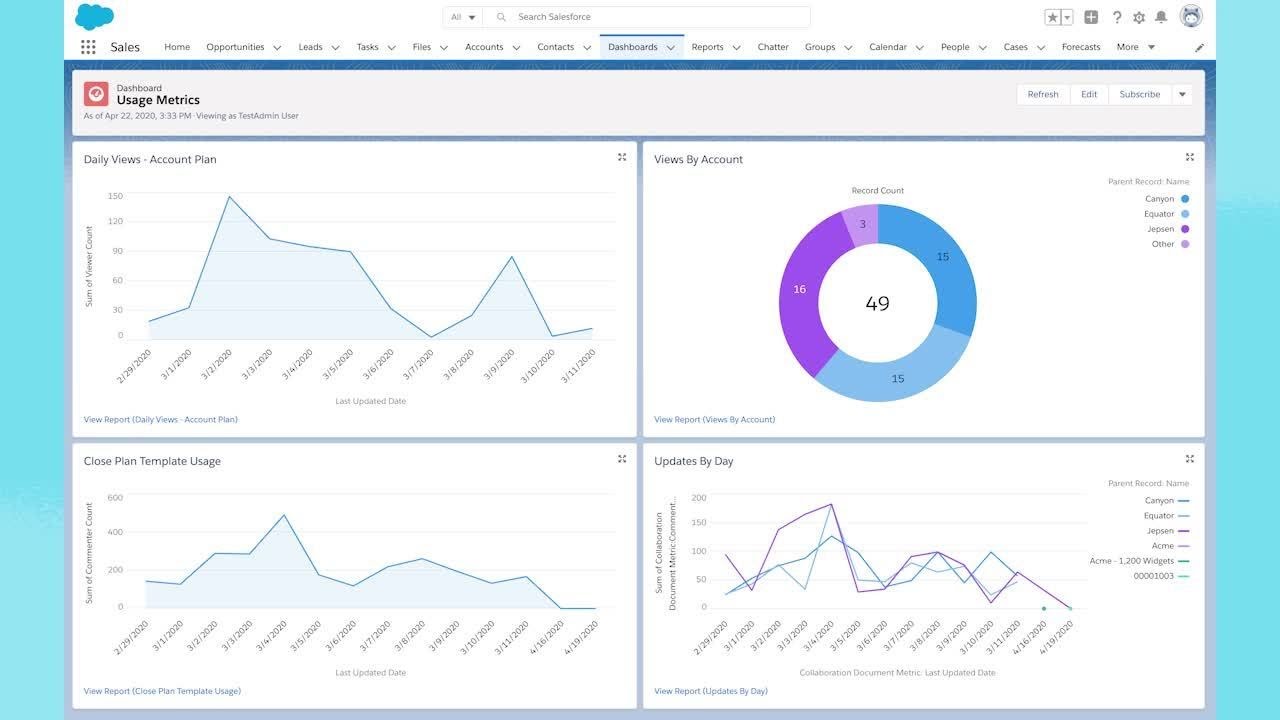Image resolution: width=1280 pixels, height=720 pixels.
Task: Open the user profile avatar
Action: click(1191, 16)
